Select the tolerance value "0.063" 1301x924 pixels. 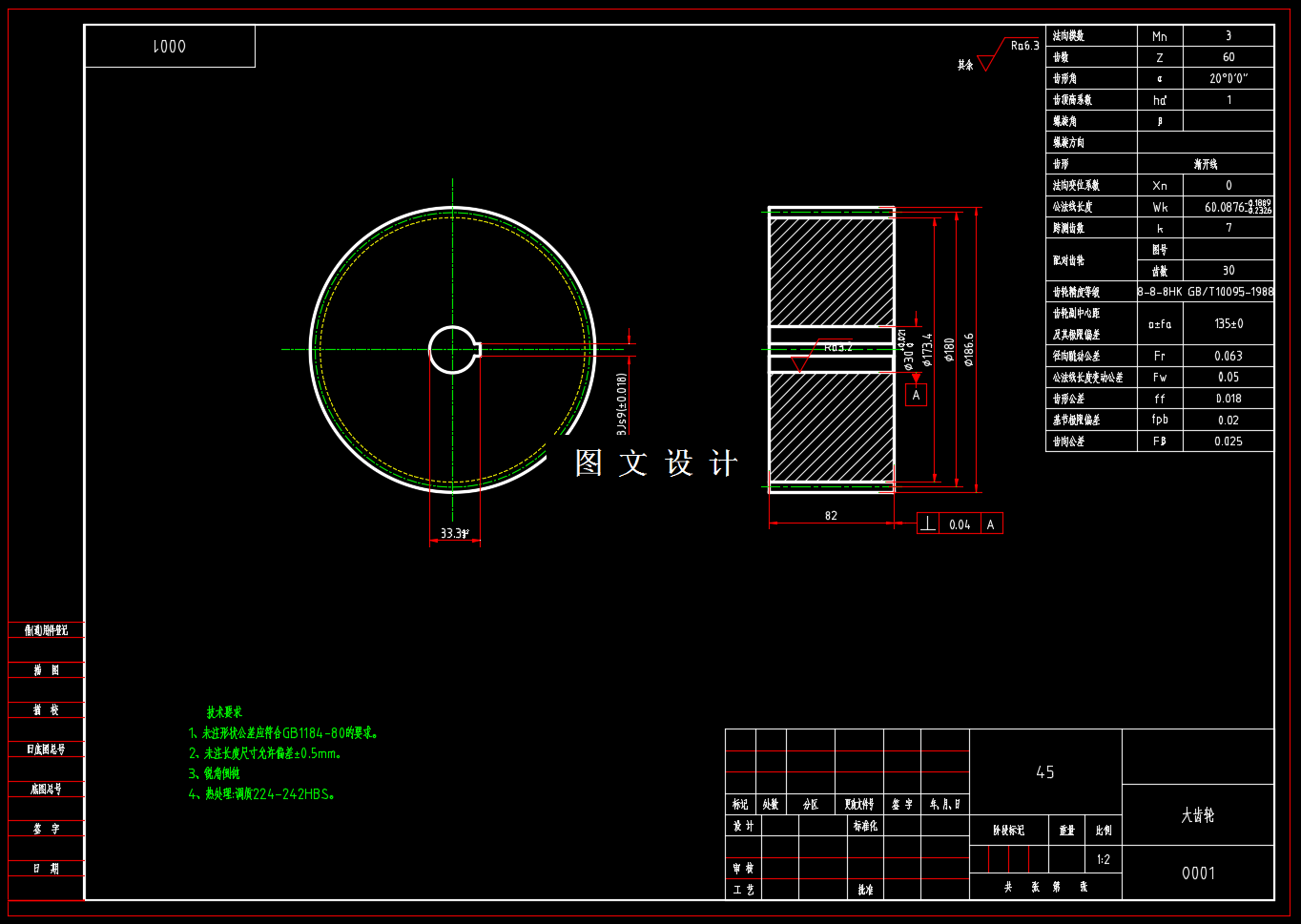tap(1229, 356)
